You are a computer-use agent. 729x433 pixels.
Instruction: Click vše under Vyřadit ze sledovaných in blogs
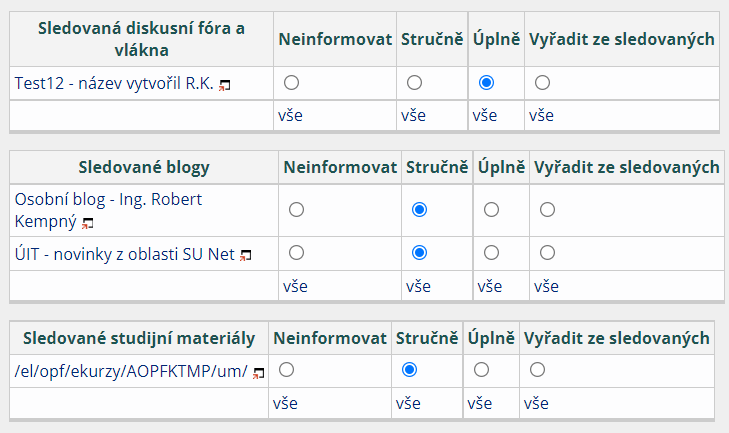click(546, 286)
